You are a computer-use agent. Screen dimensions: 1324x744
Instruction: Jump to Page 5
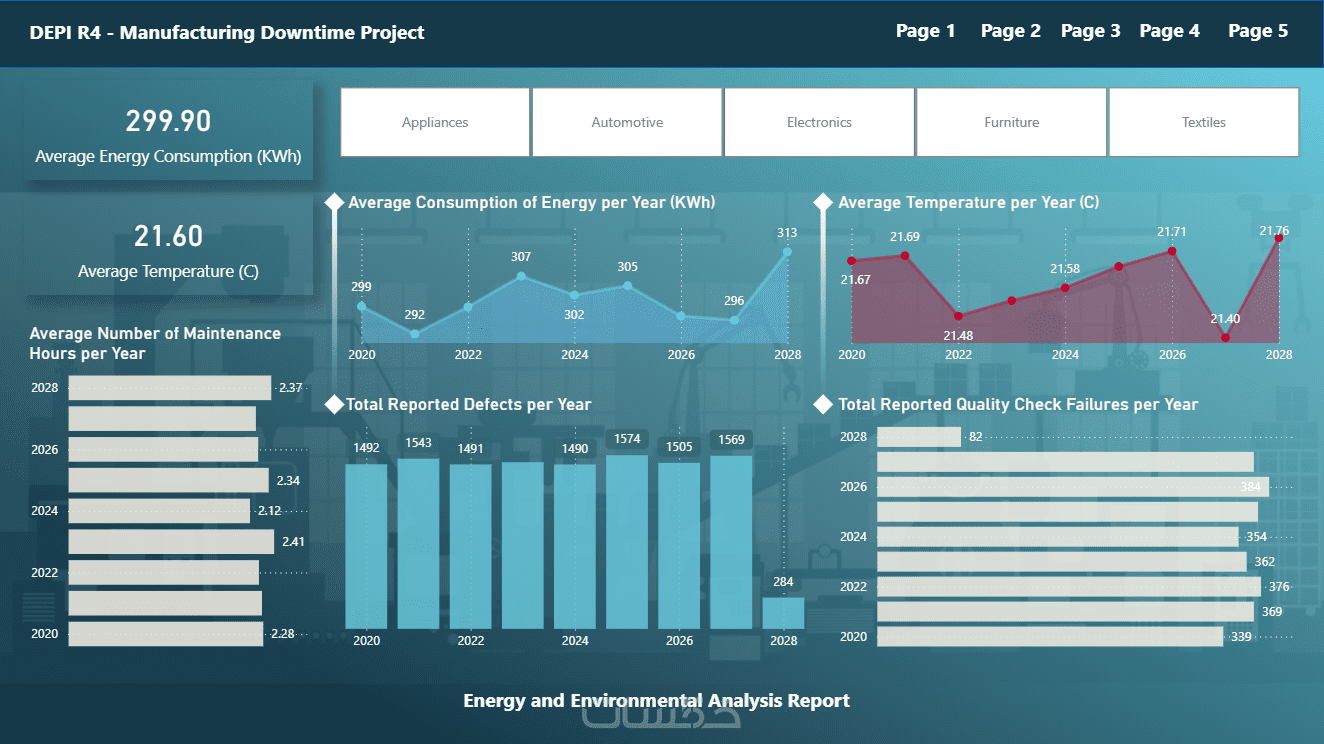[1258, 31]
